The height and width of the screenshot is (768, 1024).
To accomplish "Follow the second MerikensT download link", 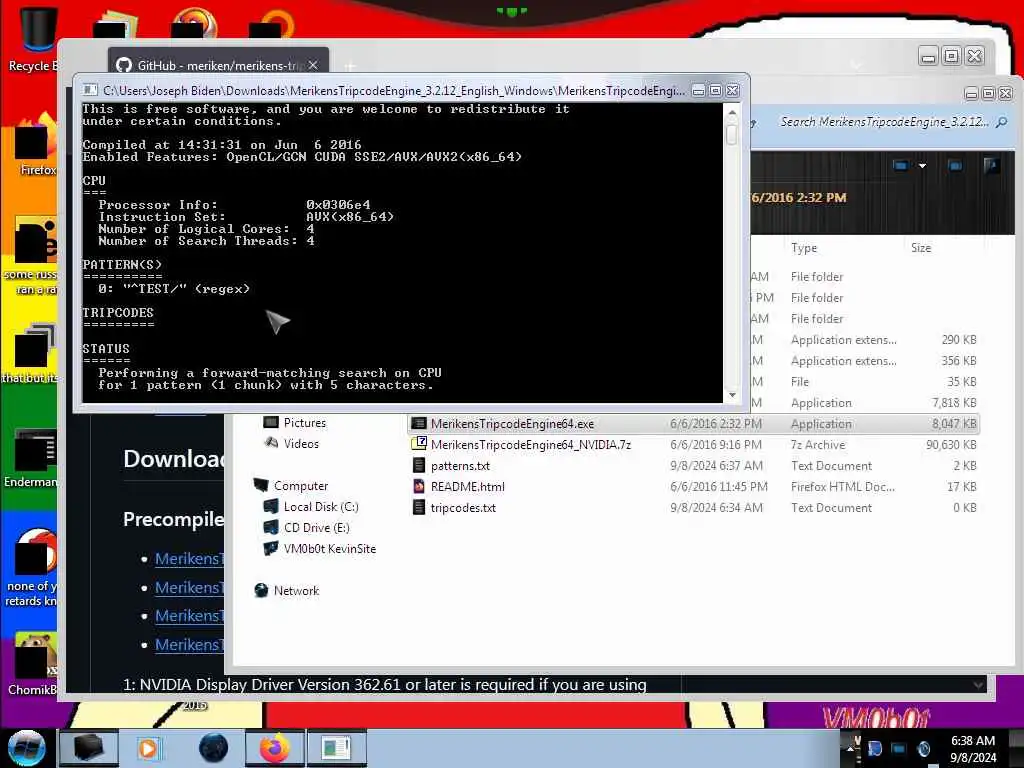I will coord(189,588).
